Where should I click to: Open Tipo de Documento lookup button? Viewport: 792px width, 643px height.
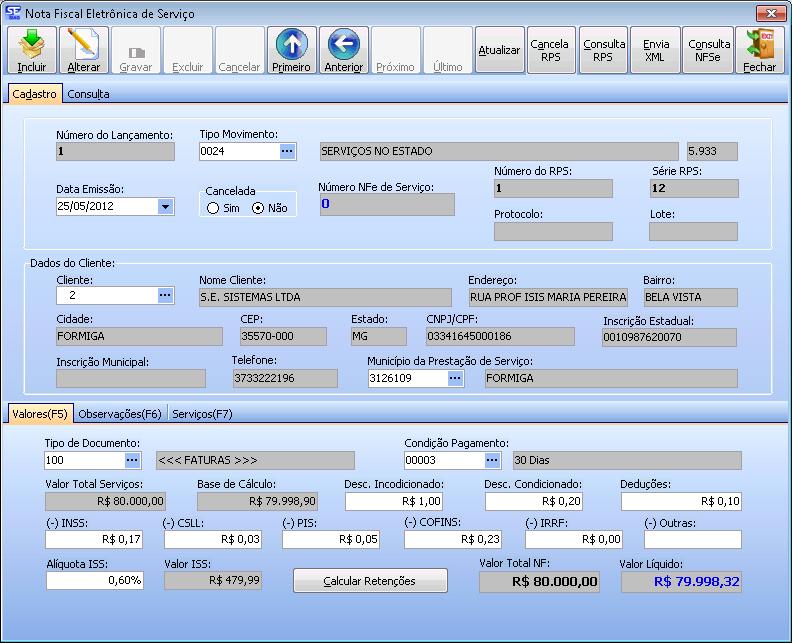133,460
